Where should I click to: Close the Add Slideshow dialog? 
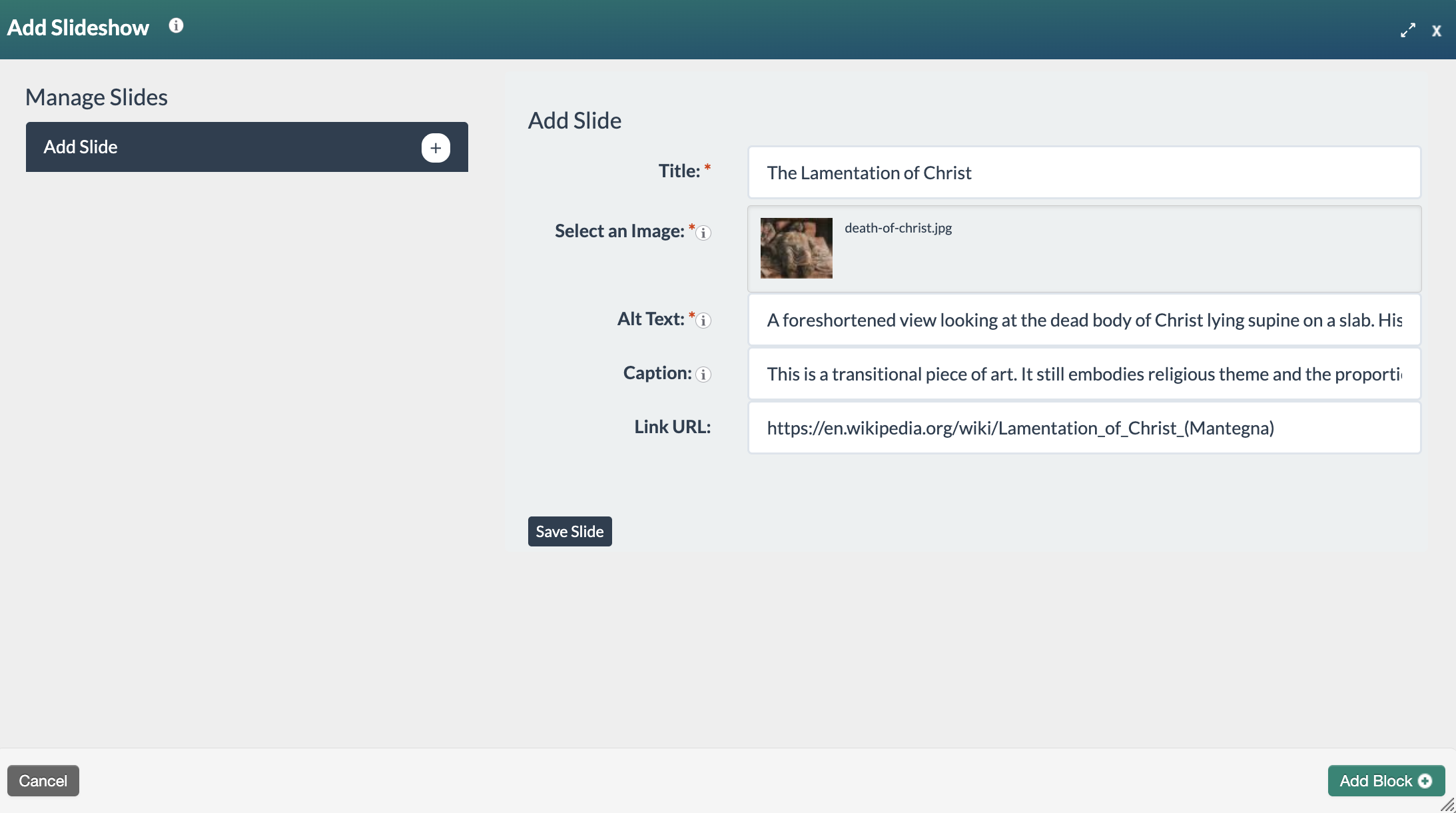[1437, 31]
